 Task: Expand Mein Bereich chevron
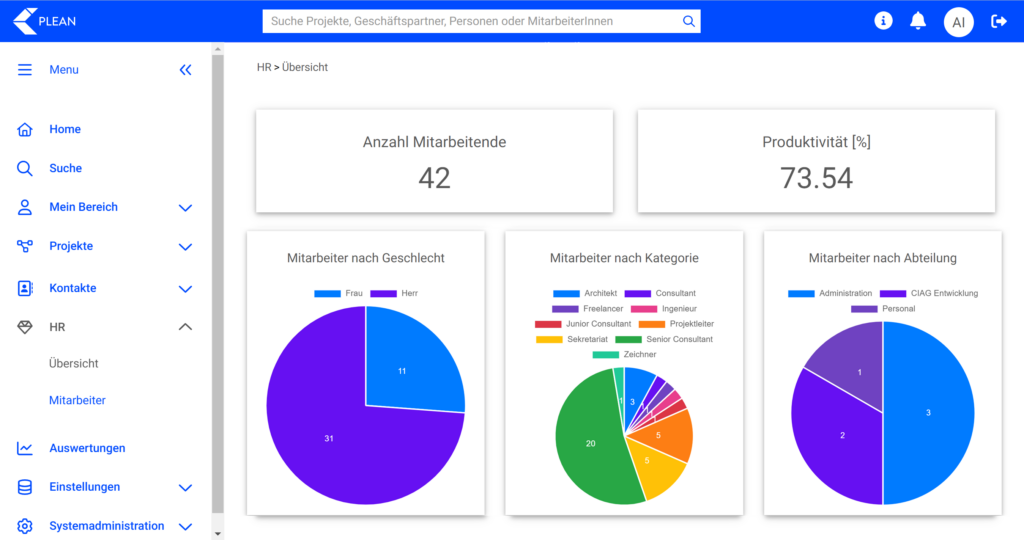[x=185, y=208]
